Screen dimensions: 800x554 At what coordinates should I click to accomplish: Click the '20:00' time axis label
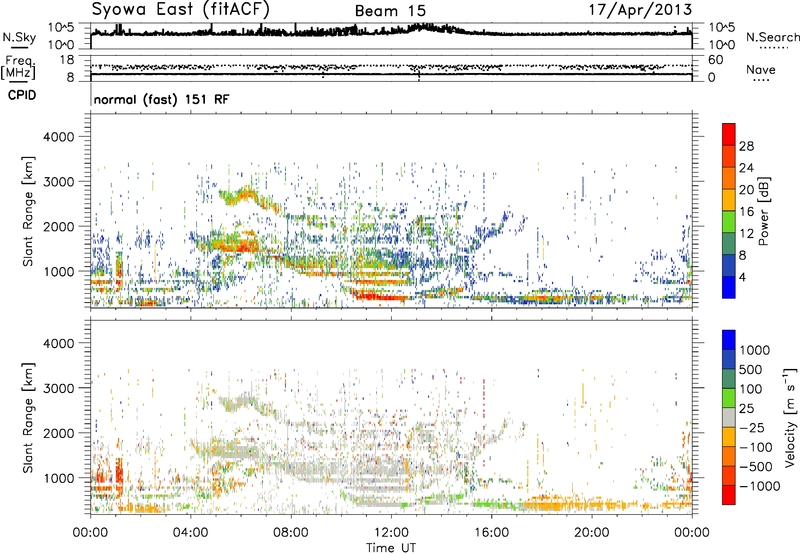[592, 533]
